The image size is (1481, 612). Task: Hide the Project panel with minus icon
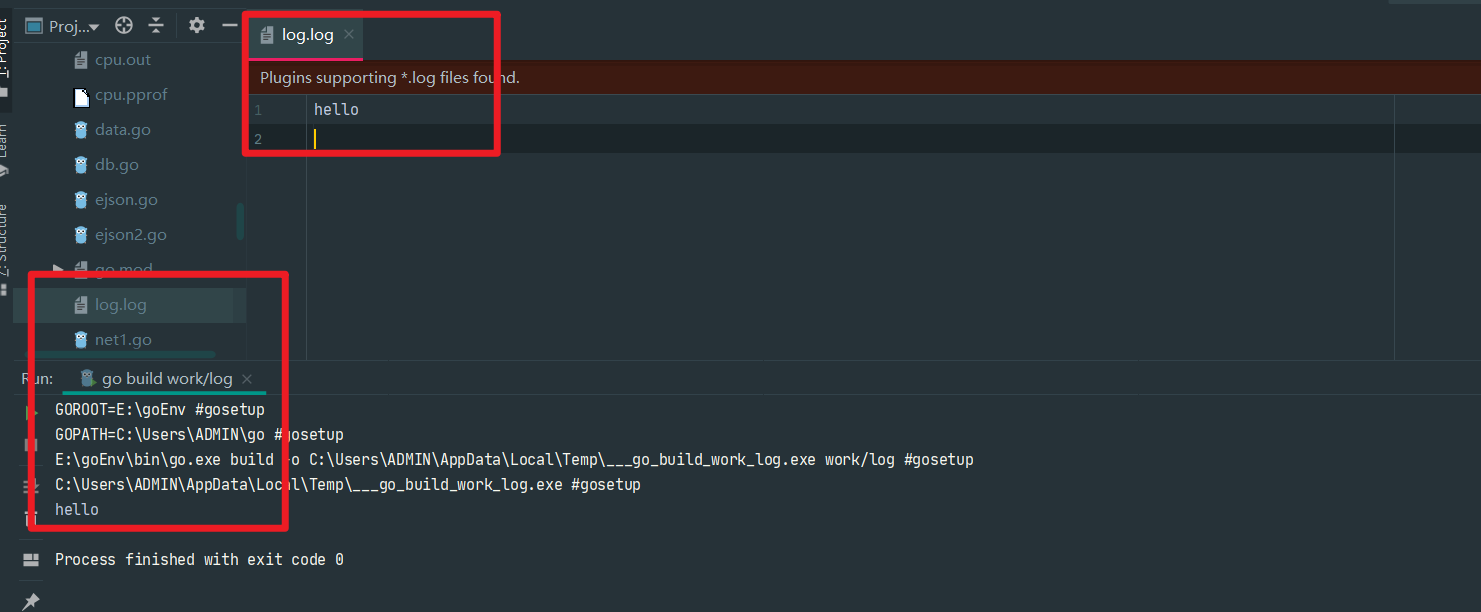coord(229,26)
